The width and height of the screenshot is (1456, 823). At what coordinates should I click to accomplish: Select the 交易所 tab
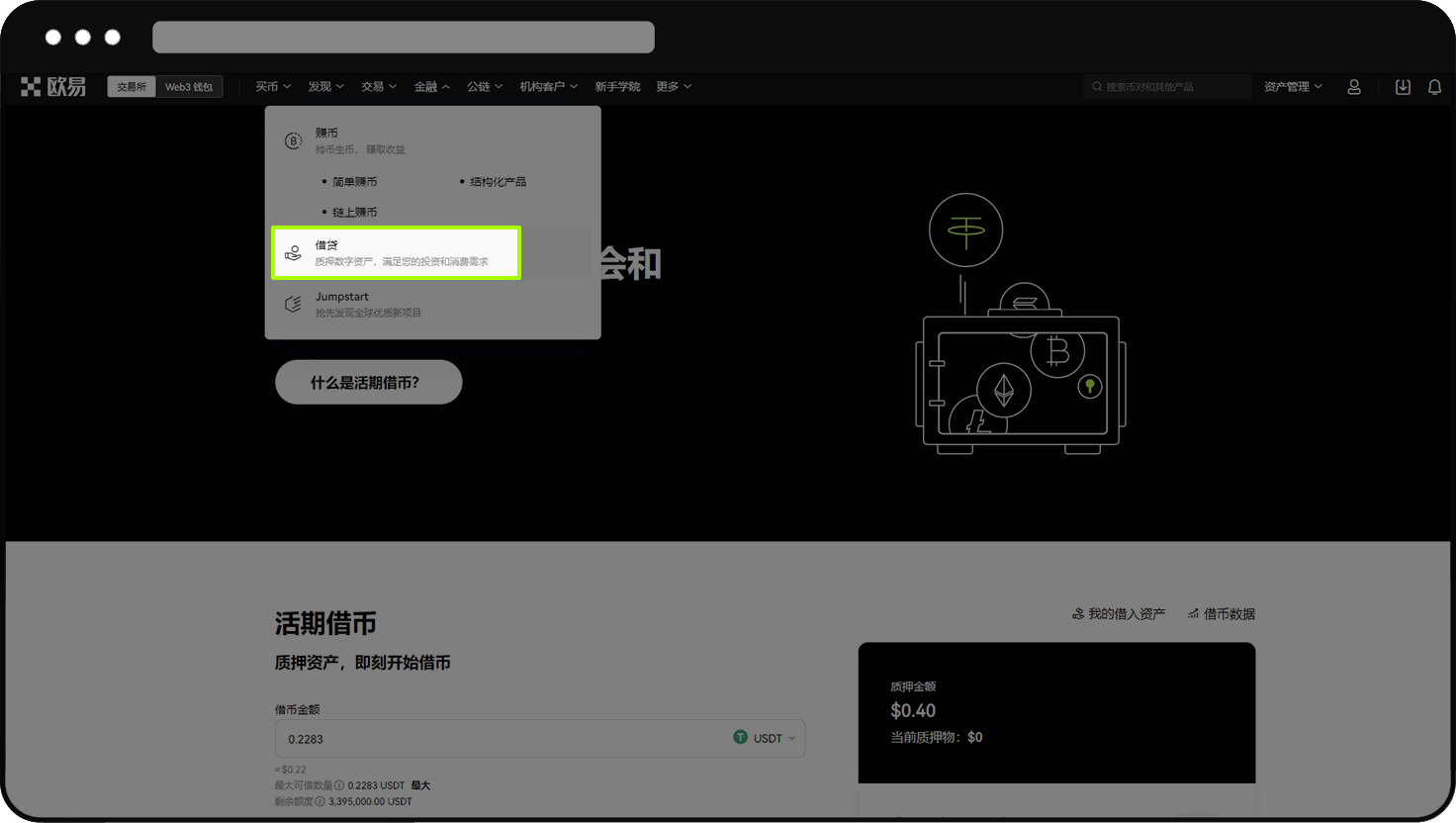(x=131, y=86)
